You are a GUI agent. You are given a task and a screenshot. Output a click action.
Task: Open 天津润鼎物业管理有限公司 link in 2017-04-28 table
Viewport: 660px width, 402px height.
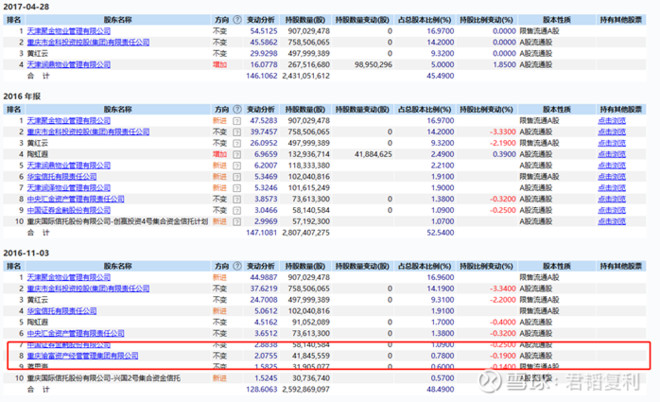tap(69, 64)
